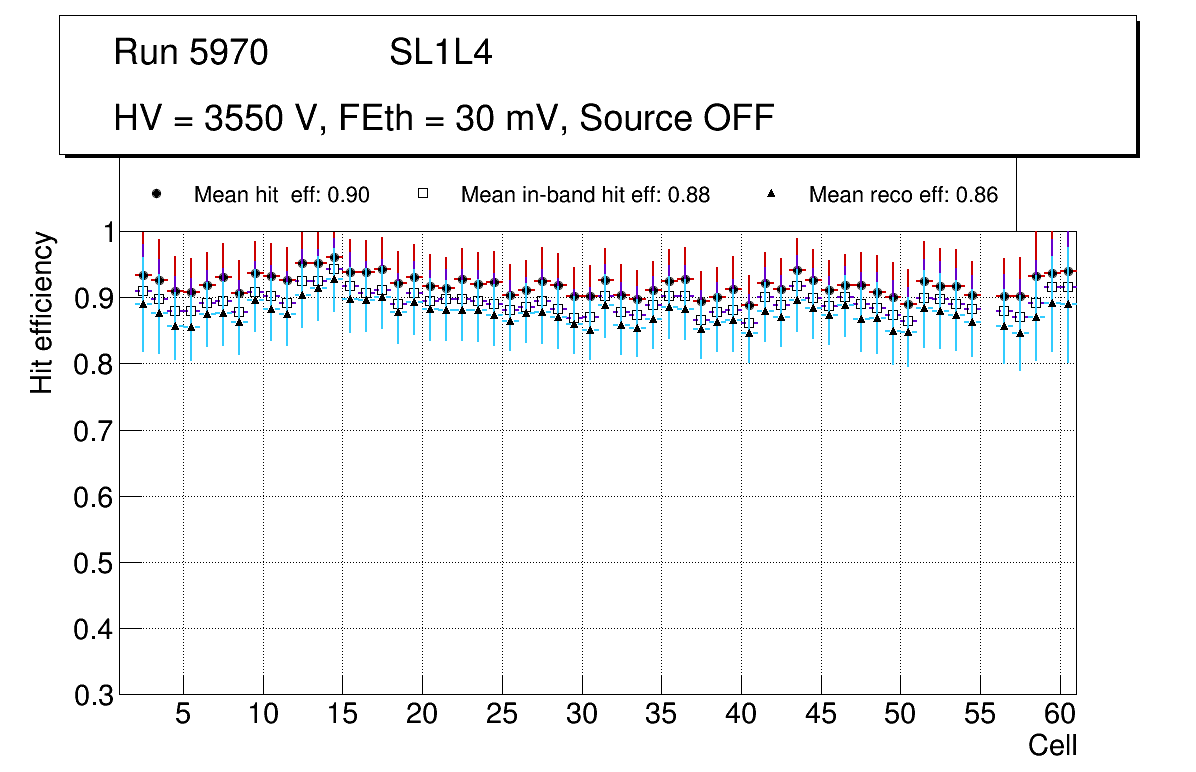Viewport: 1196px width, 772px height.
Task: Click the x-axis tick label 30
Action: (582, 716)
